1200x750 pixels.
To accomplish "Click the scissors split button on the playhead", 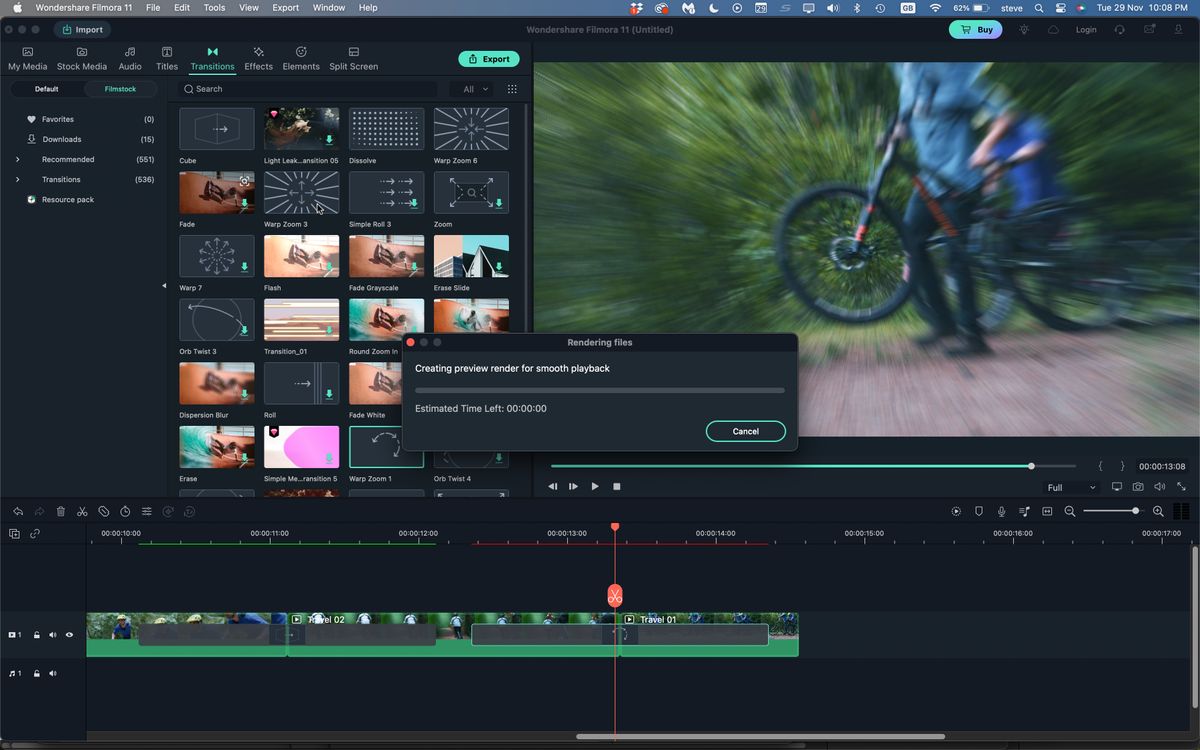I will pyautogui.click(x=615, y=596).
